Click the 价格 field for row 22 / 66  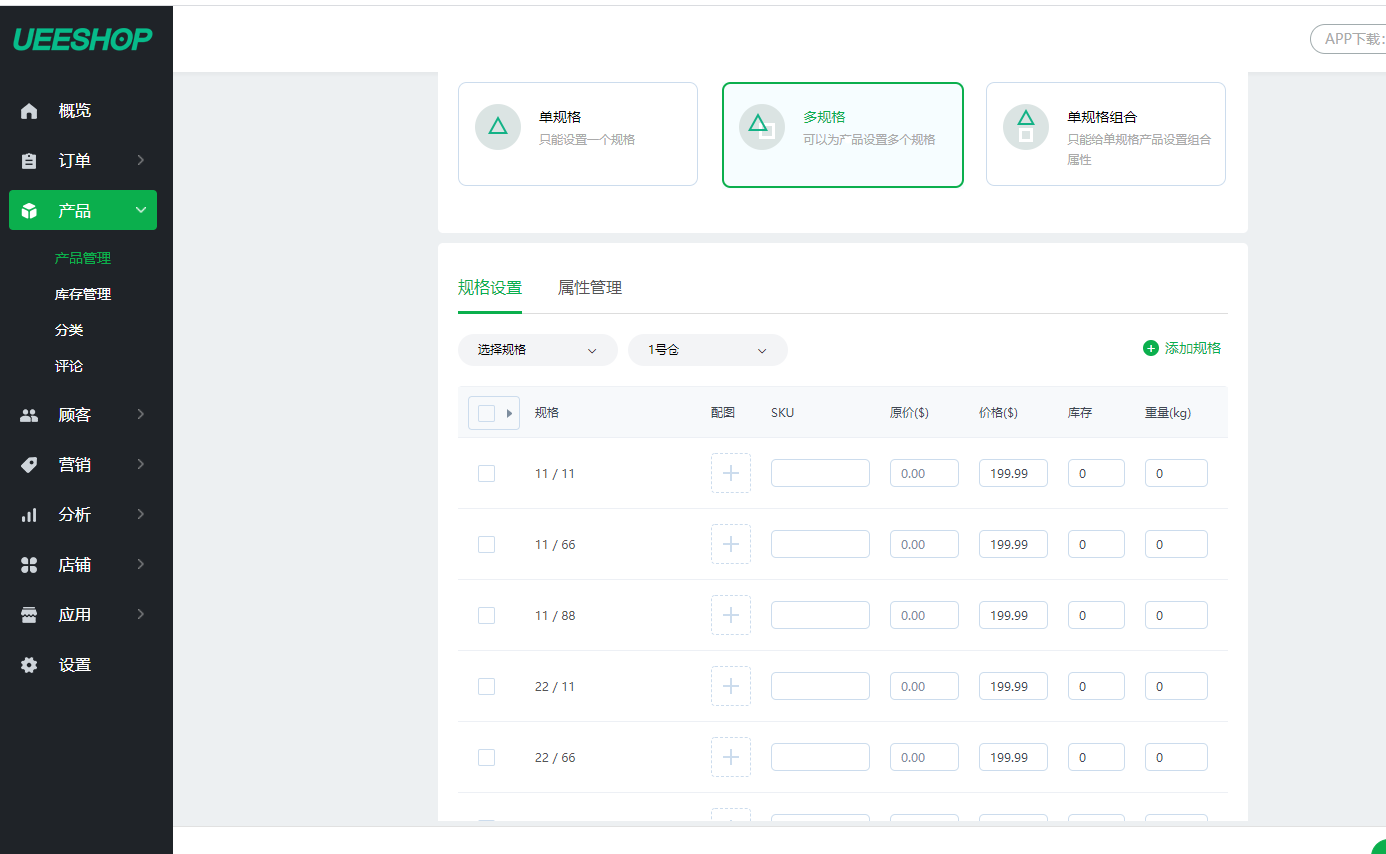1012,757
